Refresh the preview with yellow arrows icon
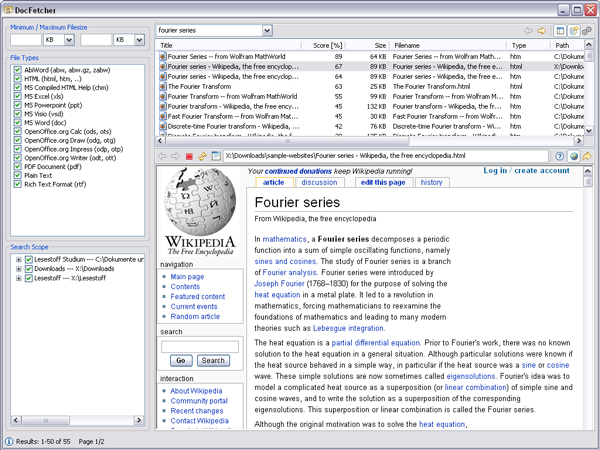 click(202, 156)
